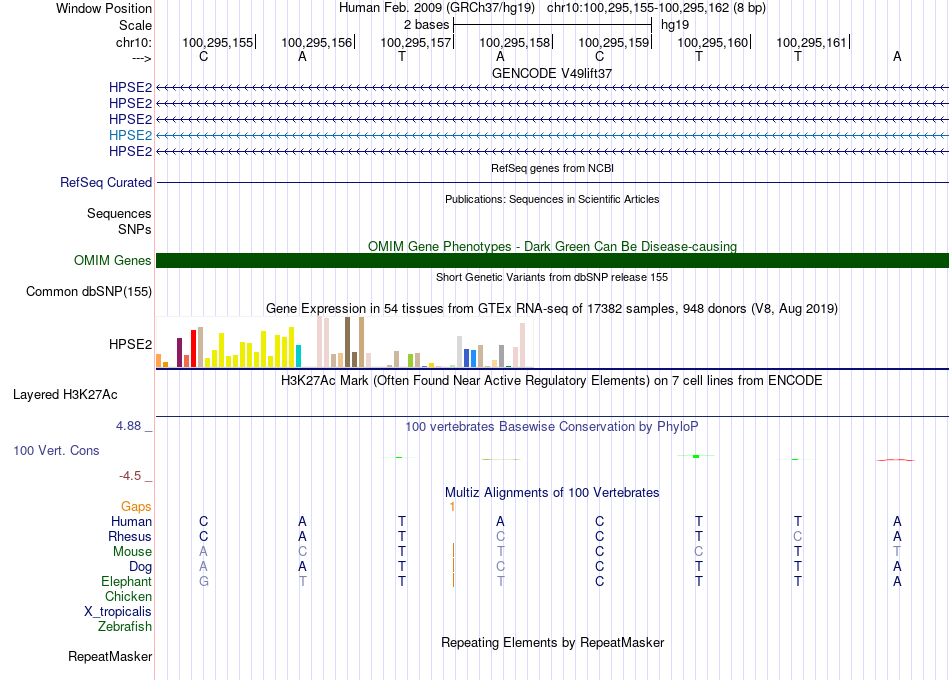Open the RefSeq Curated track label
950x680 pixels.
pos(106,182)
